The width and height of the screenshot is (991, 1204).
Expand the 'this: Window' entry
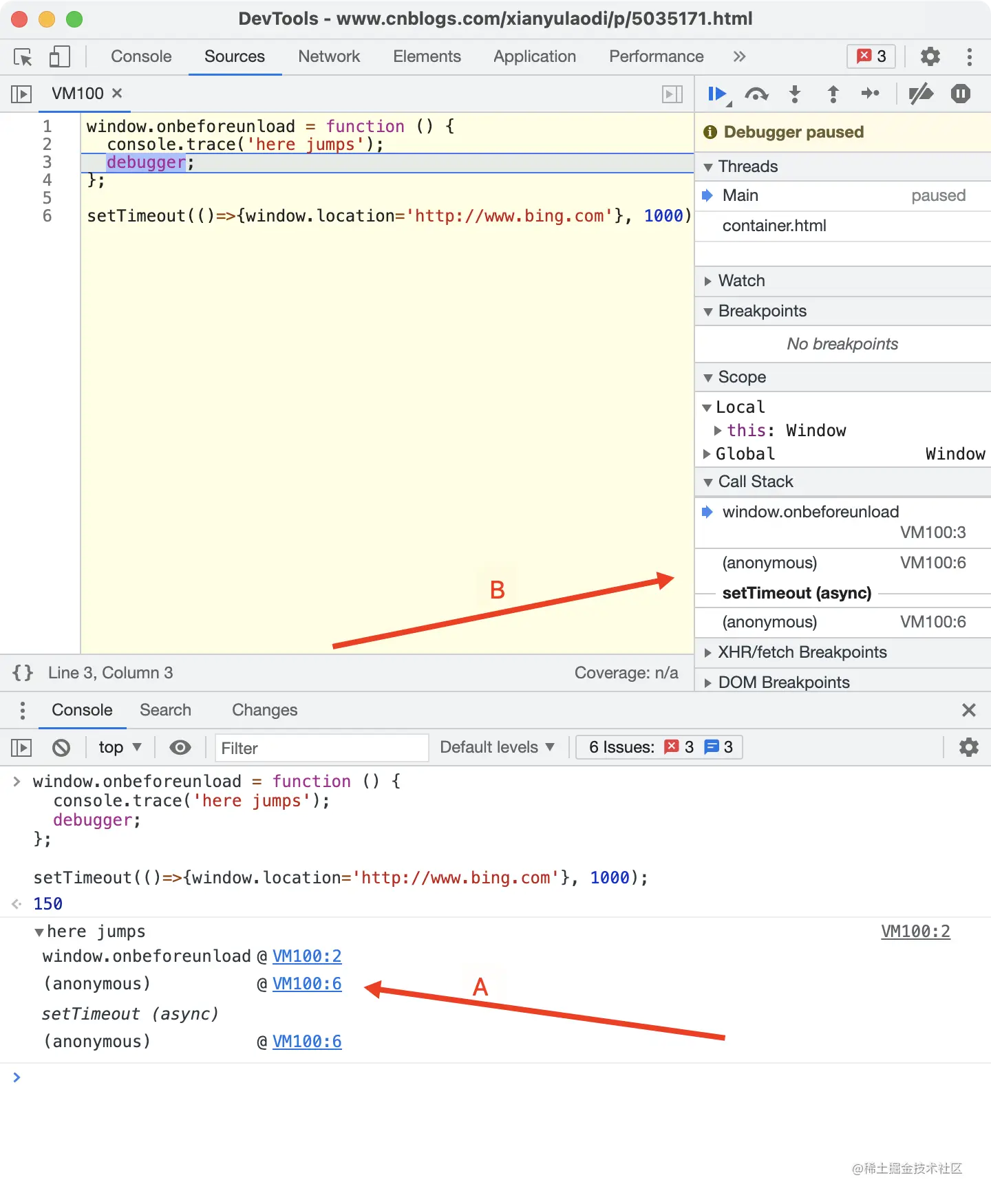[718, 431]
